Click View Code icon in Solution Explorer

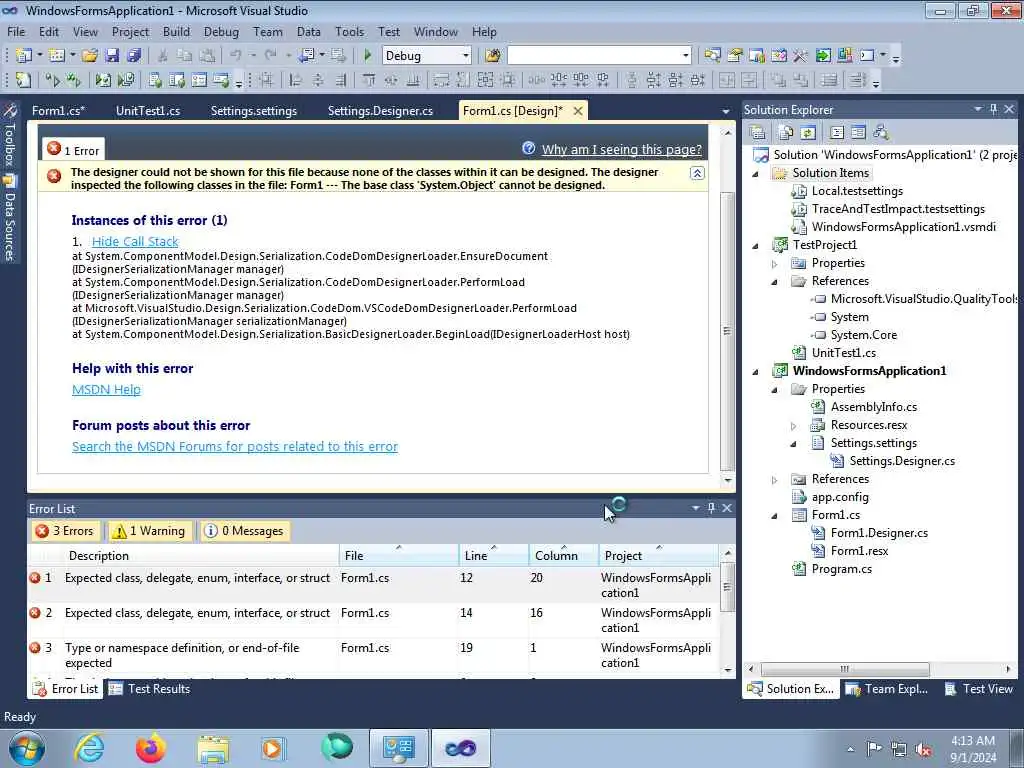point(837,133)
